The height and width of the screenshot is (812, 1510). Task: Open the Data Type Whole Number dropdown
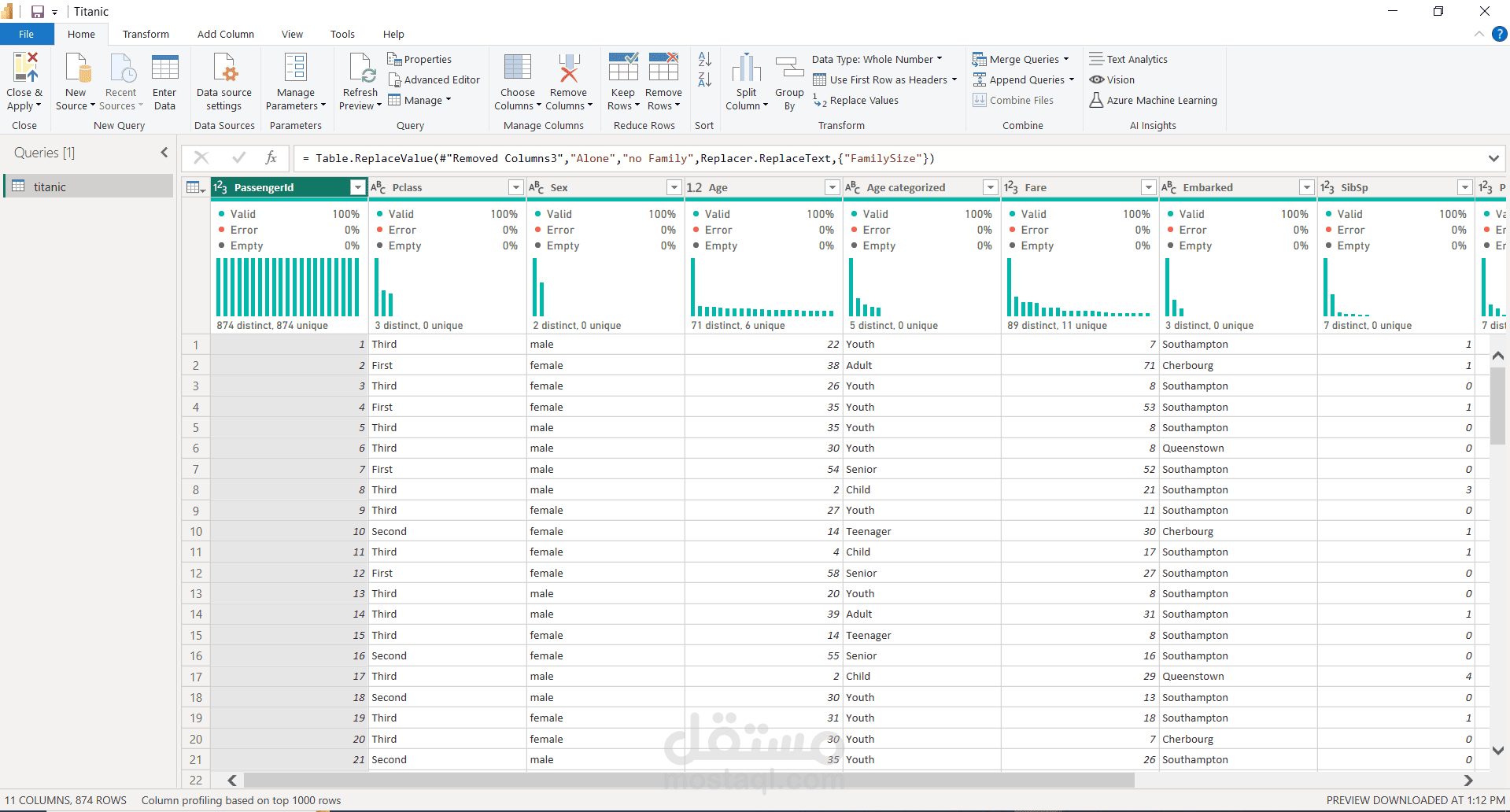tap(877, 59)
